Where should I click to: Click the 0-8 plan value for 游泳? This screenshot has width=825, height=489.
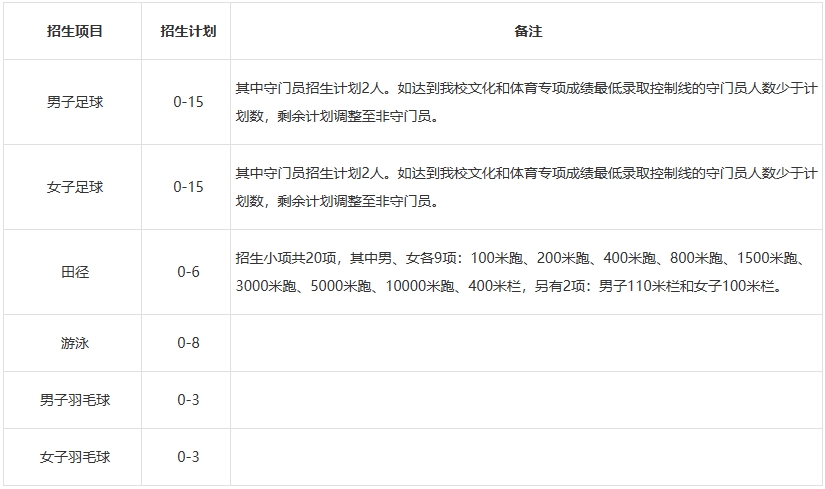tap(188, 343)
